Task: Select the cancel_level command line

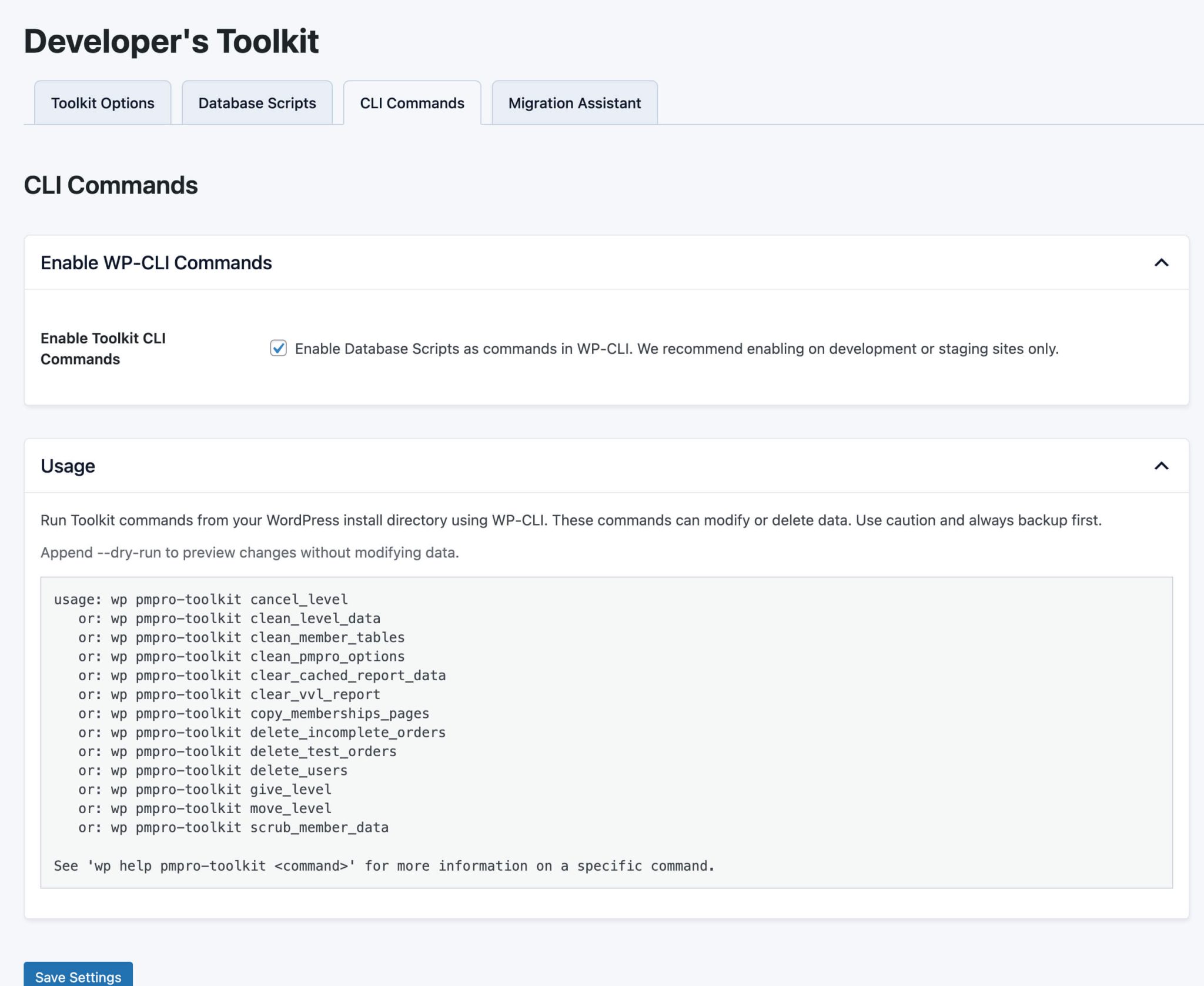Action: 200,599
